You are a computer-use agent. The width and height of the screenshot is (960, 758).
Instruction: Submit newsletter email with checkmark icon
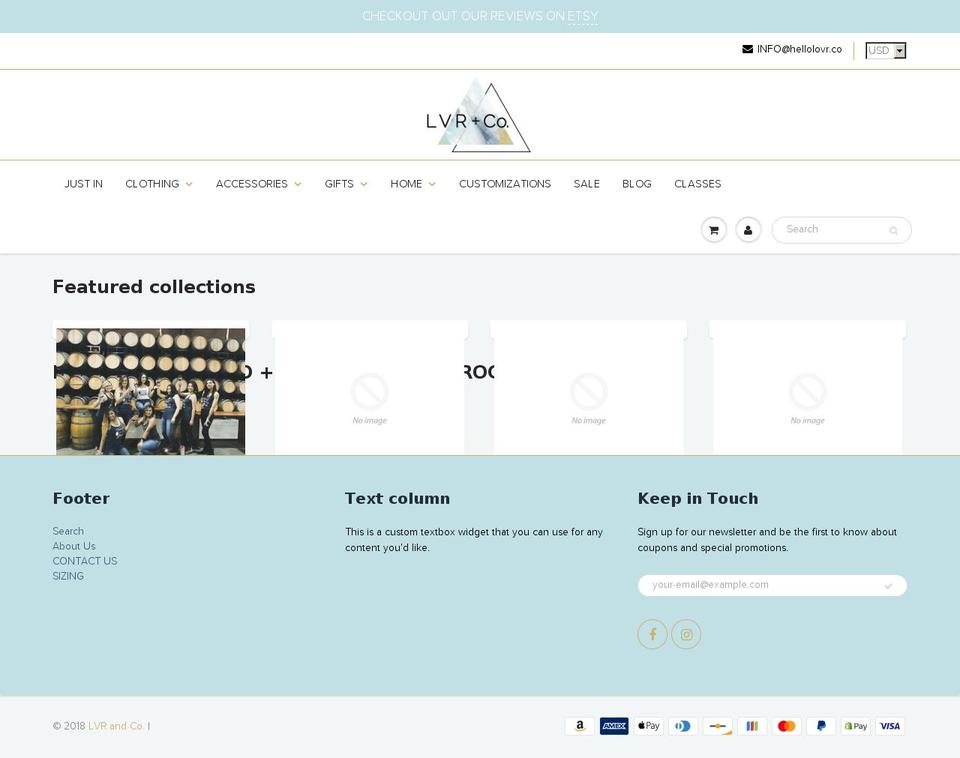[x=888, y=586]
